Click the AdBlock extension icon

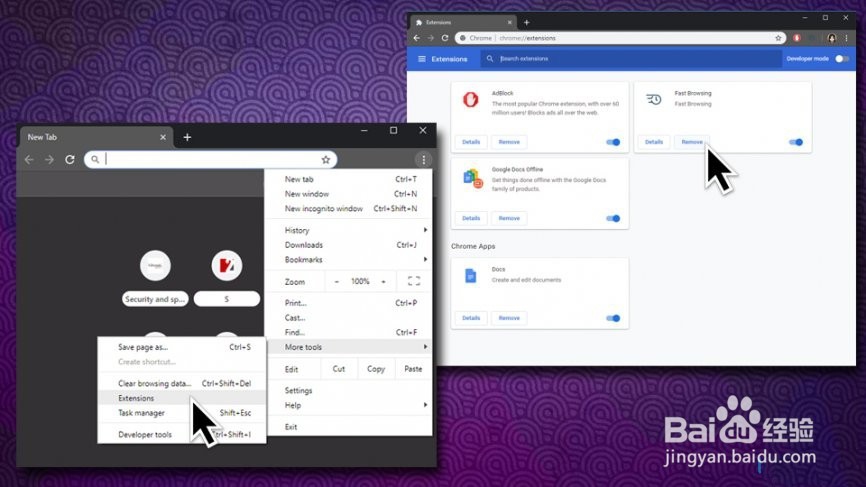click(x=471, y=99)
